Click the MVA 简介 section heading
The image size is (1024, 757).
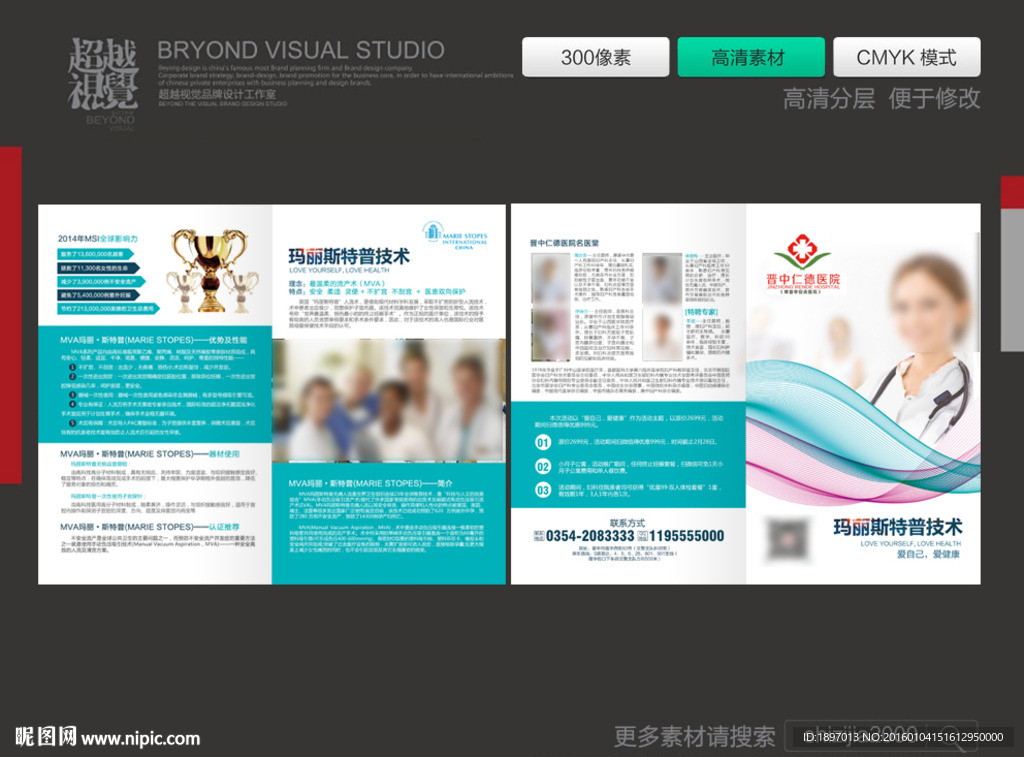tap(370, 483)
